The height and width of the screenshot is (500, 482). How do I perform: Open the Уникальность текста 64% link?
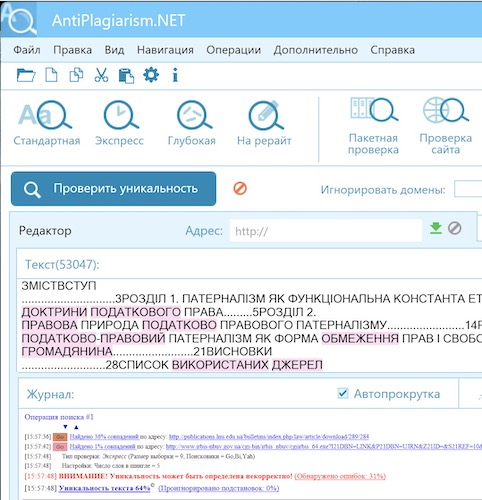pyautogui.click(x=104, y=488)
